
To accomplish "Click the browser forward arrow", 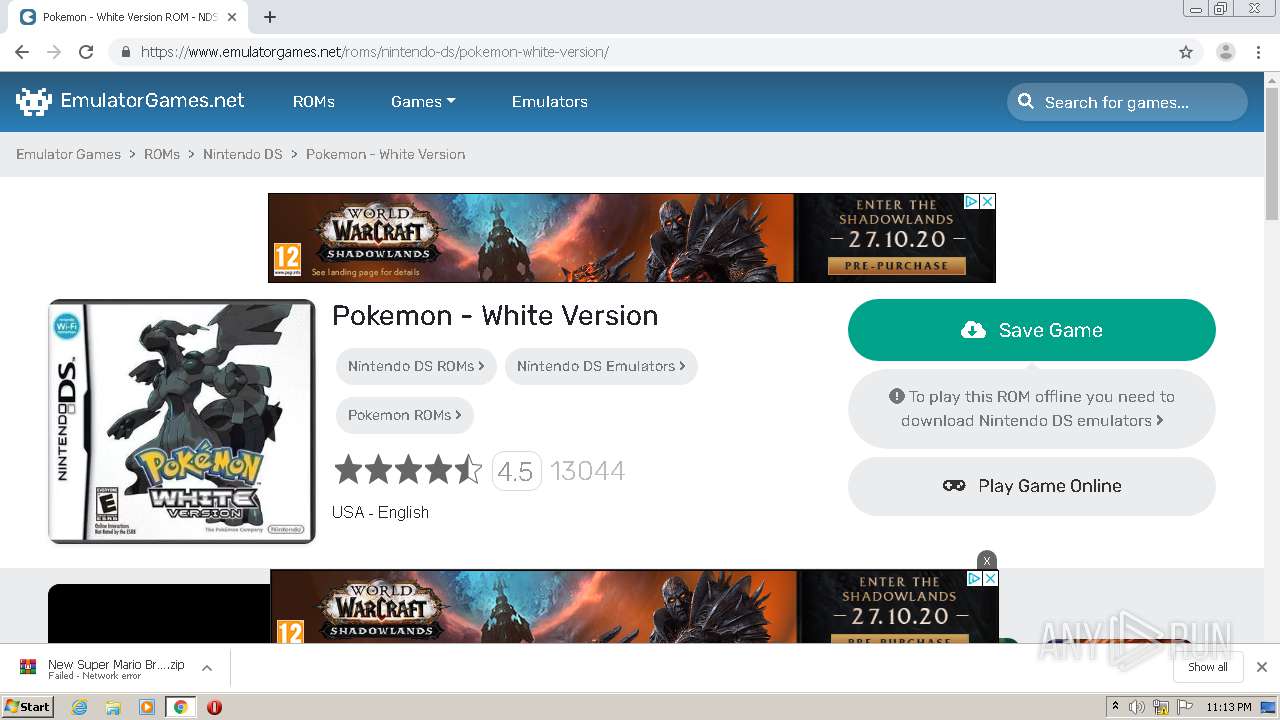I will (54, 52).
